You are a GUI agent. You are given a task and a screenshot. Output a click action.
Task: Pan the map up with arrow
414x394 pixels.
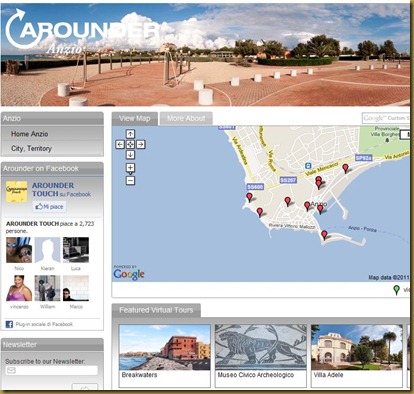coord(130,134)
